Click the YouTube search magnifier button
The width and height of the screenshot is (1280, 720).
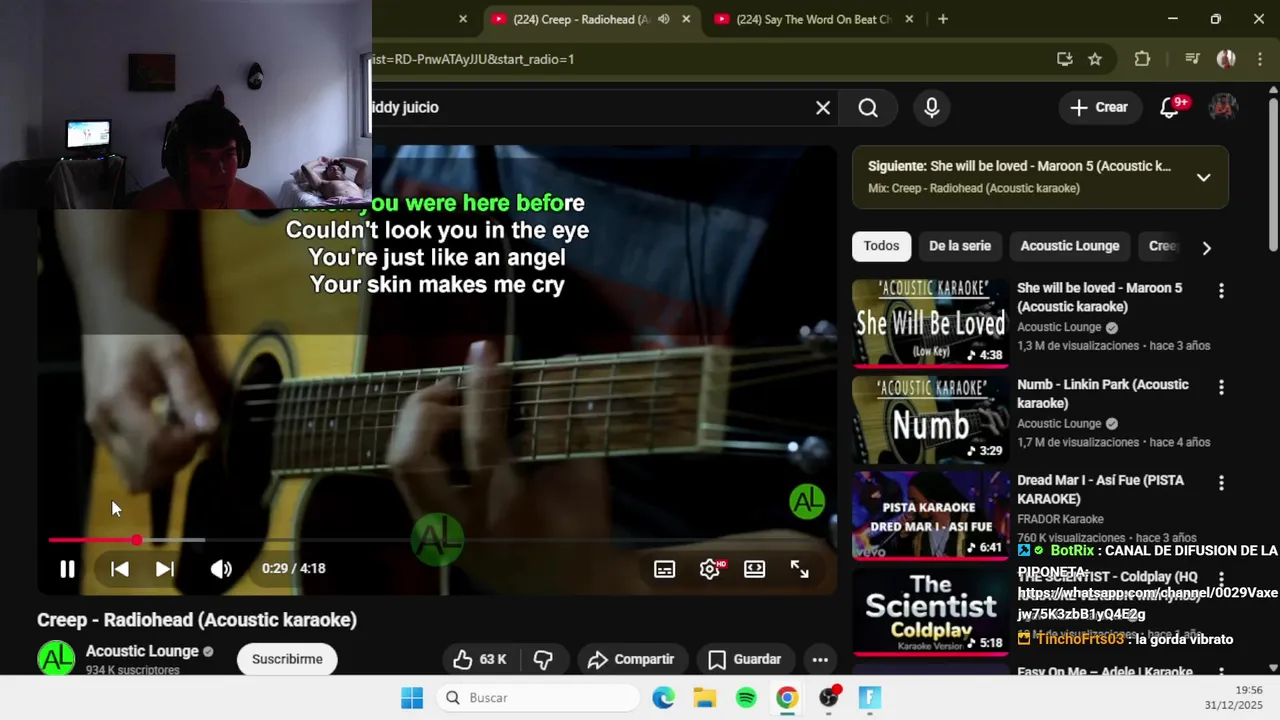pyautogui.click(x=868, y=108)
